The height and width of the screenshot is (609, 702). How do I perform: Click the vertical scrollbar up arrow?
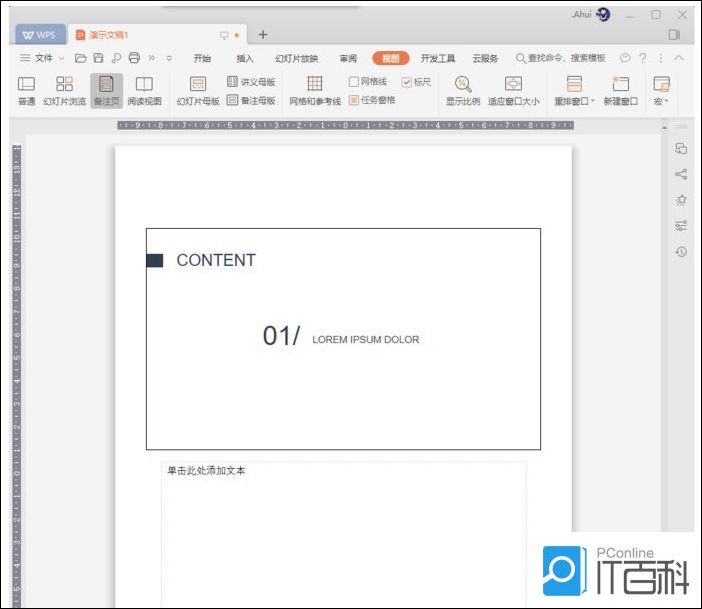click(x=664, y=128)
